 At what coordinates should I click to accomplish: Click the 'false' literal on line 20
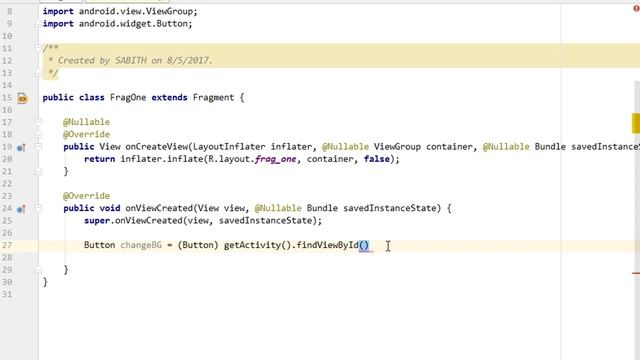coord(377,159)
